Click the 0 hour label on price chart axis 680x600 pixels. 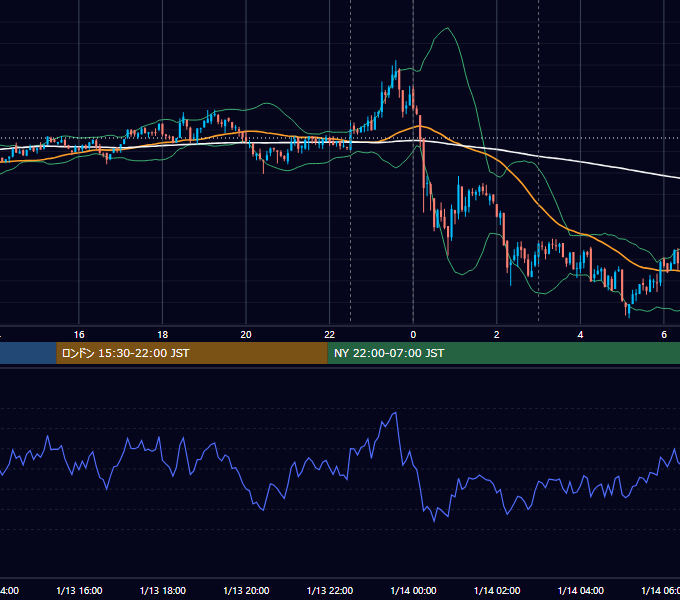click(x=413, y=335)
